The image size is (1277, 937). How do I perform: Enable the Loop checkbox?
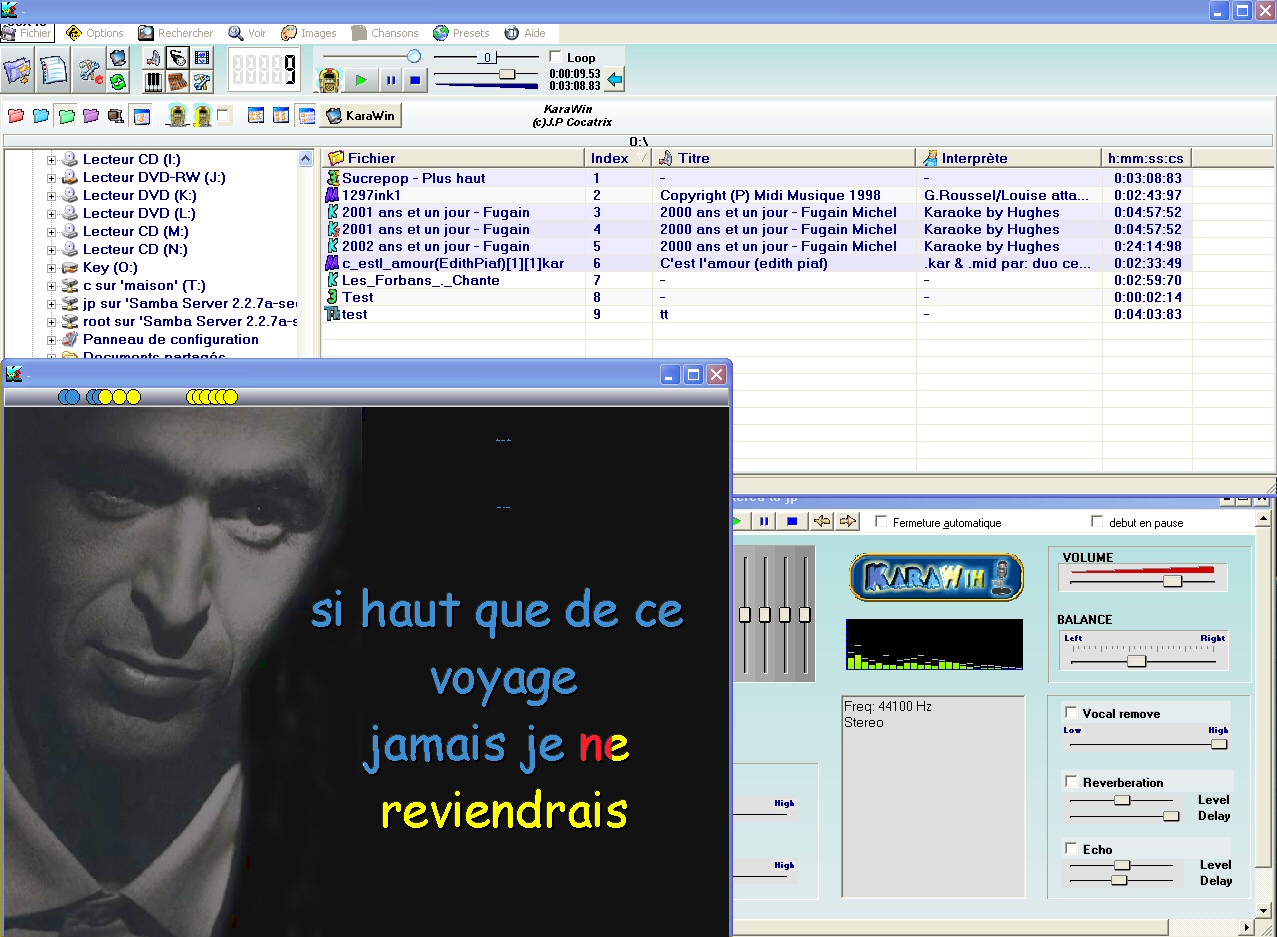pyautogui.click(x=556, y=57)
